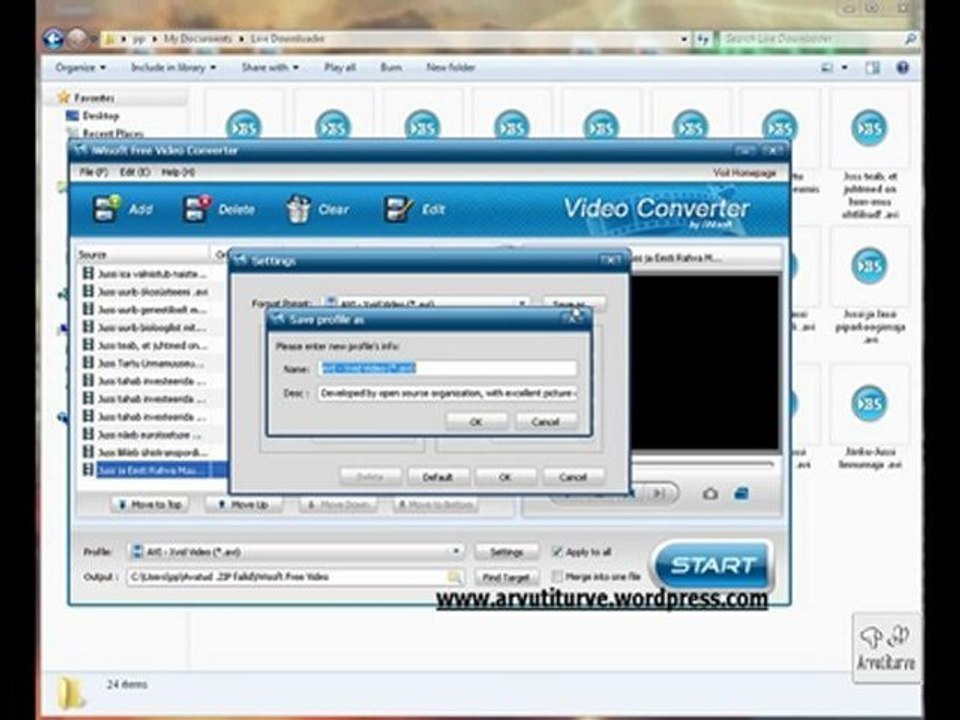Click the film icon of the Tartu source row

(88, 363)
